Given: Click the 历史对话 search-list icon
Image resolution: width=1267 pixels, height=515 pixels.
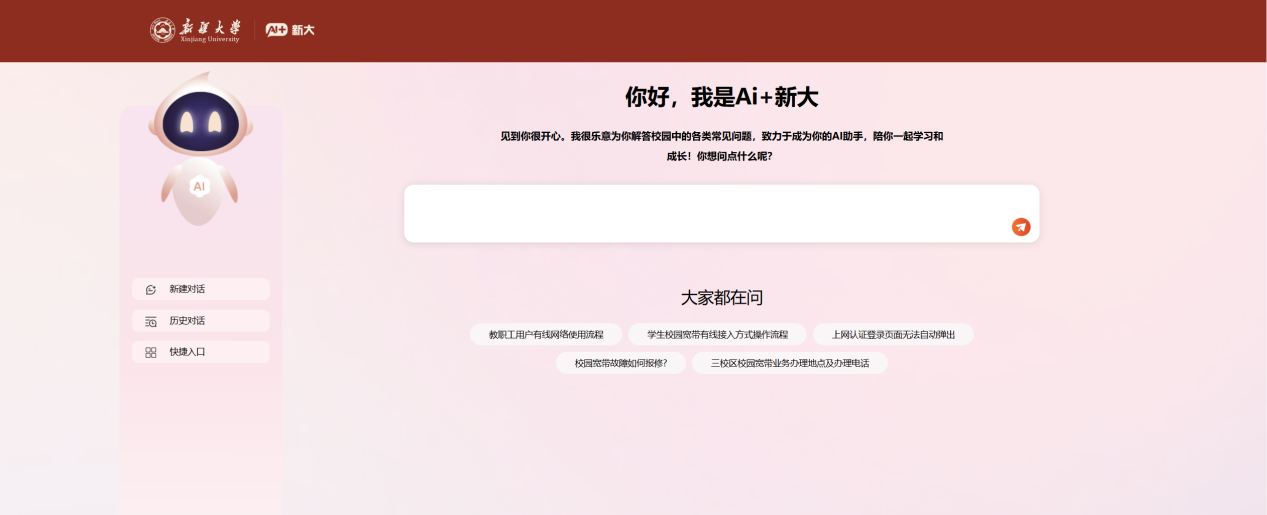Looking at the screenshot, I should [x=151, y=321].
